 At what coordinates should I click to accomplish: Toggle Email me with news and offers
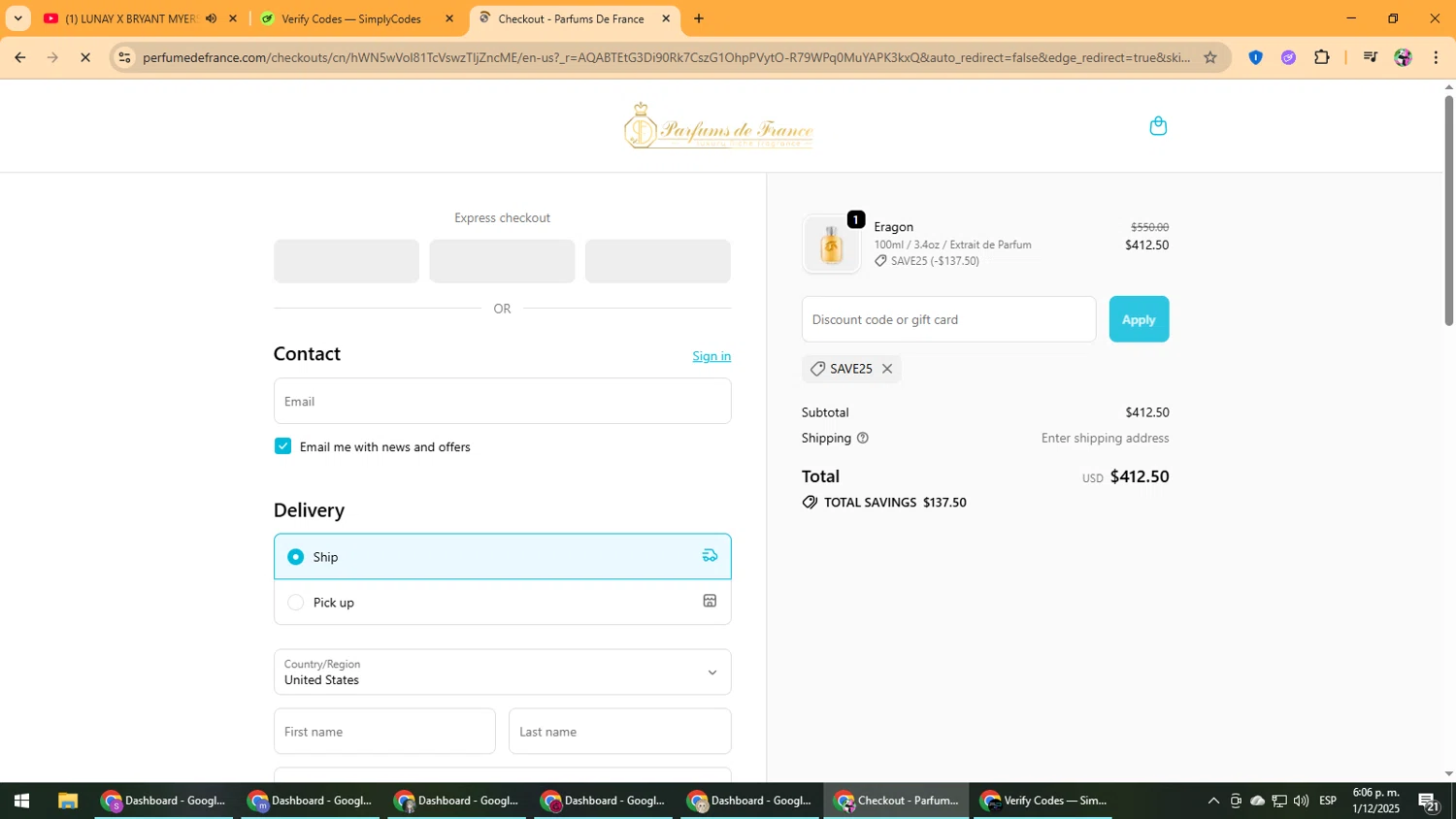coord(282,446)
